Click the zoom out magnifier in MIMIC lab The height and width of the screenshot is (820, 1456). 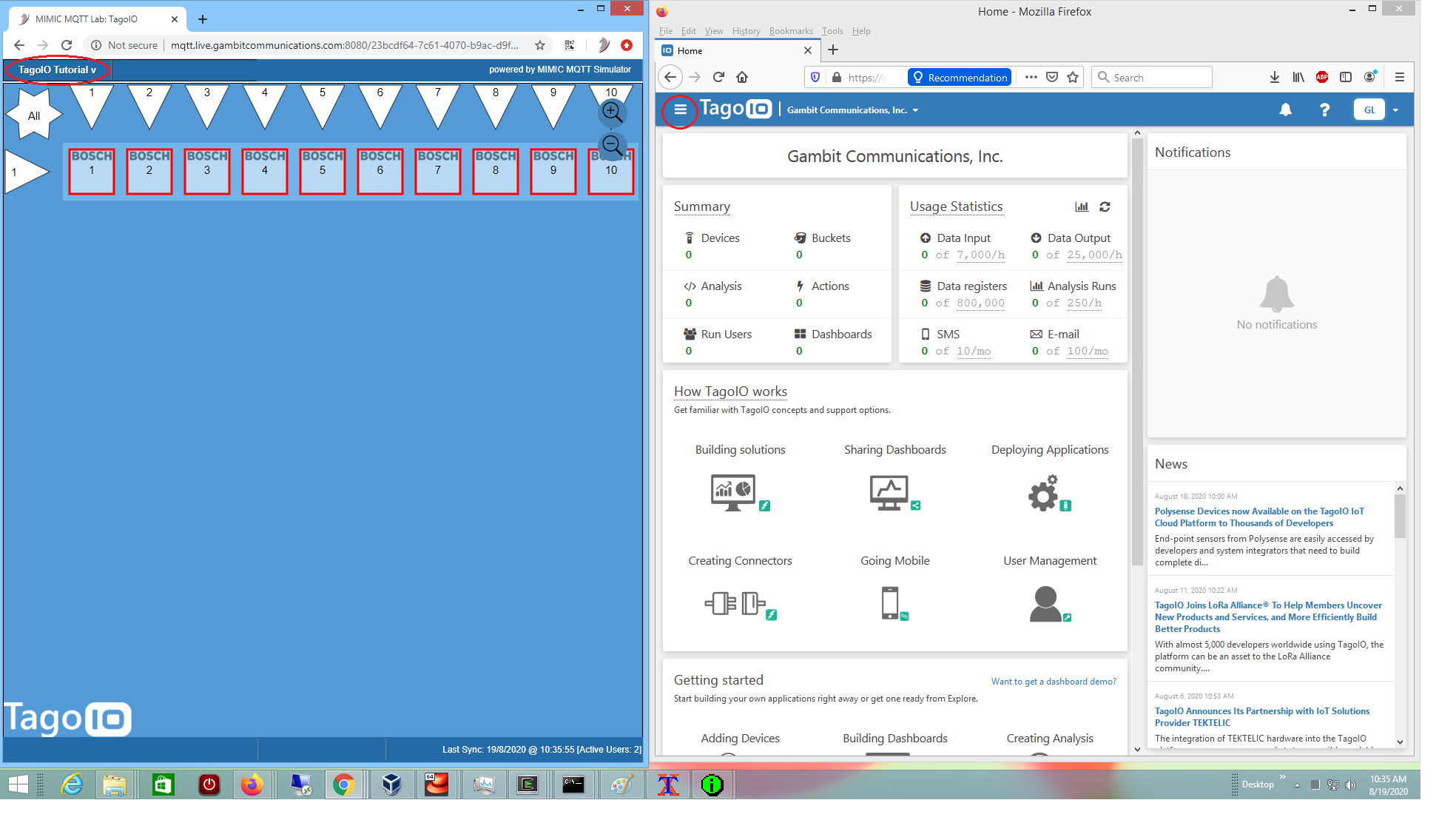[x=612, y=145]
